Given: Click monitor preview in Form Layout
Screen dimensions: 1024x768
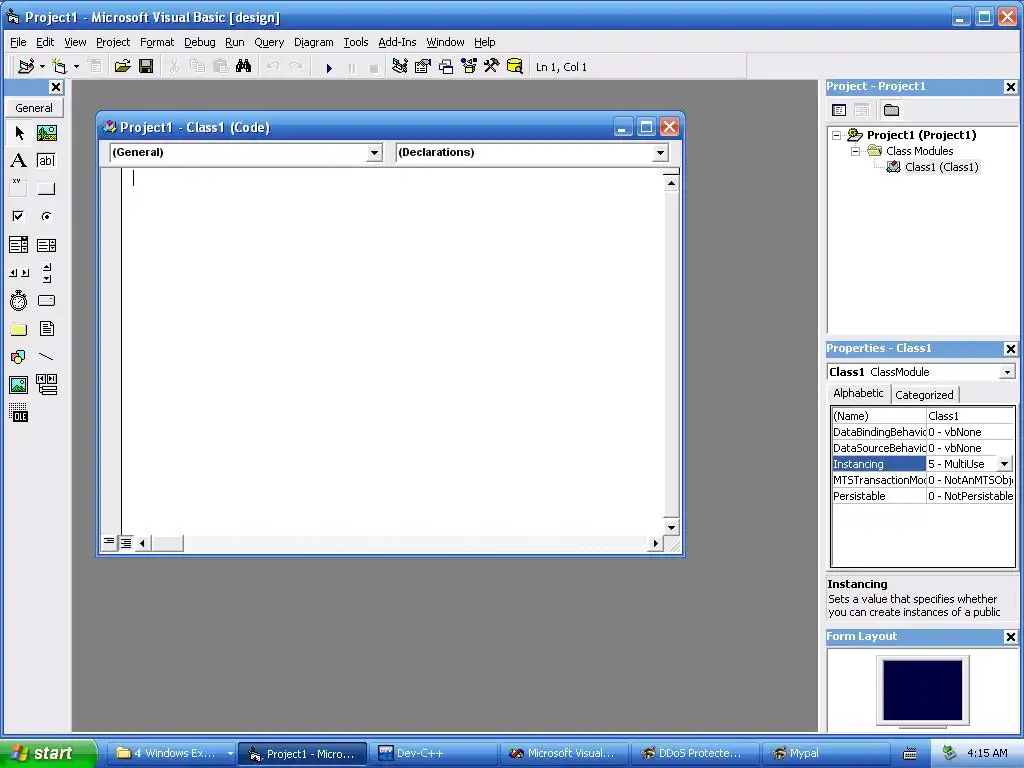Looking at the screenshot, I should pos(922,690).
